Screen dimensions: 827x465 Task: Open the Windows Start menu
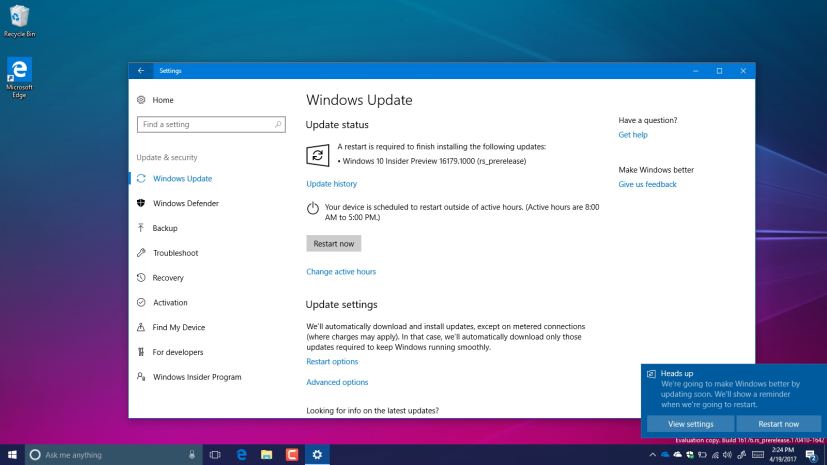tap(12, 454)
